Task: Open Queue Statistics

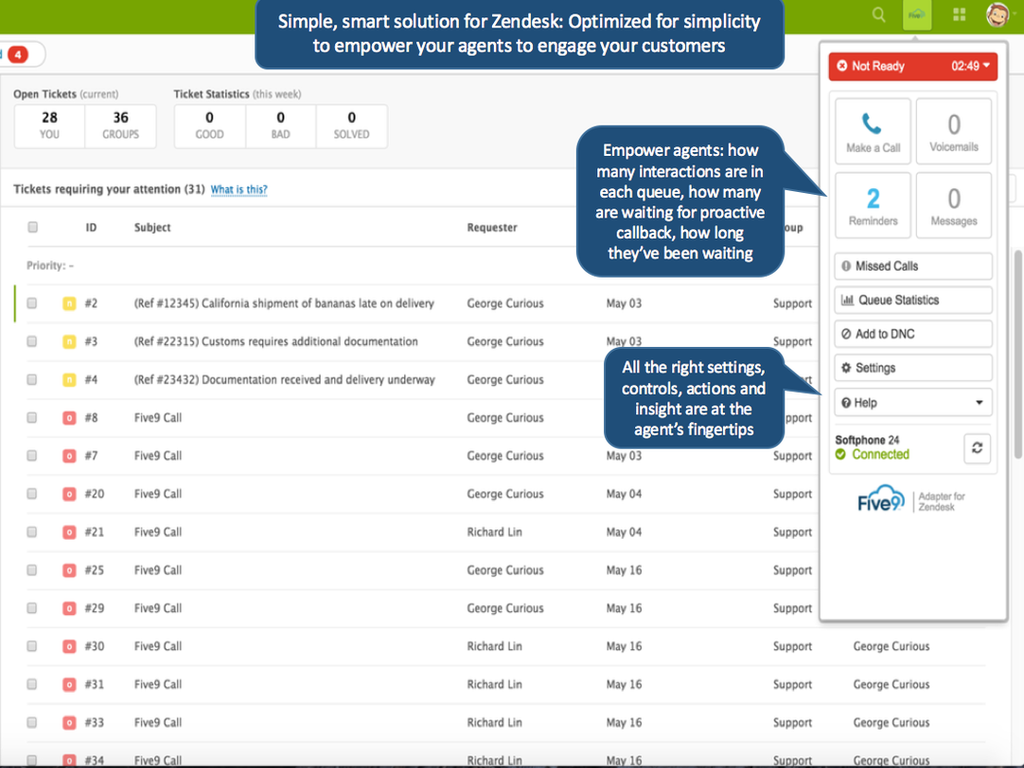Action: coord(913,300)
